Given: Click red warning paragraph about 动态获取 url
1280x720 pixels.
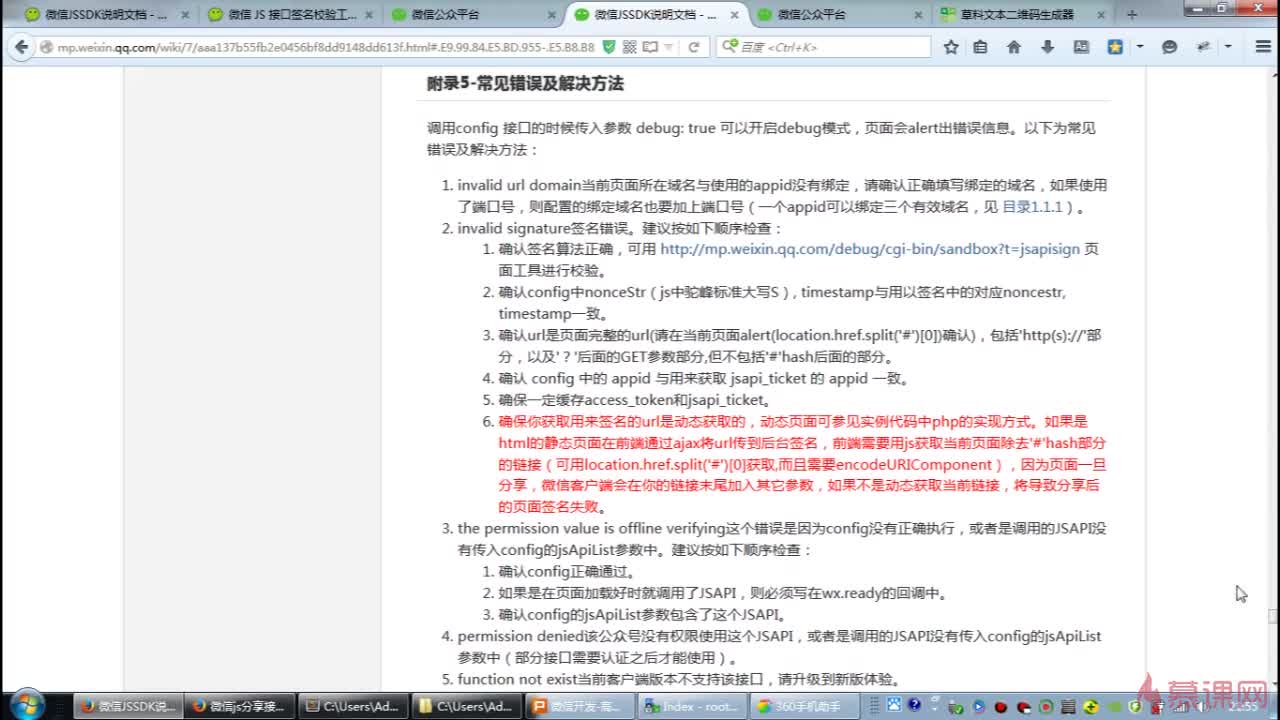Looking at the screenshot, I should click(x=802, y=464).
